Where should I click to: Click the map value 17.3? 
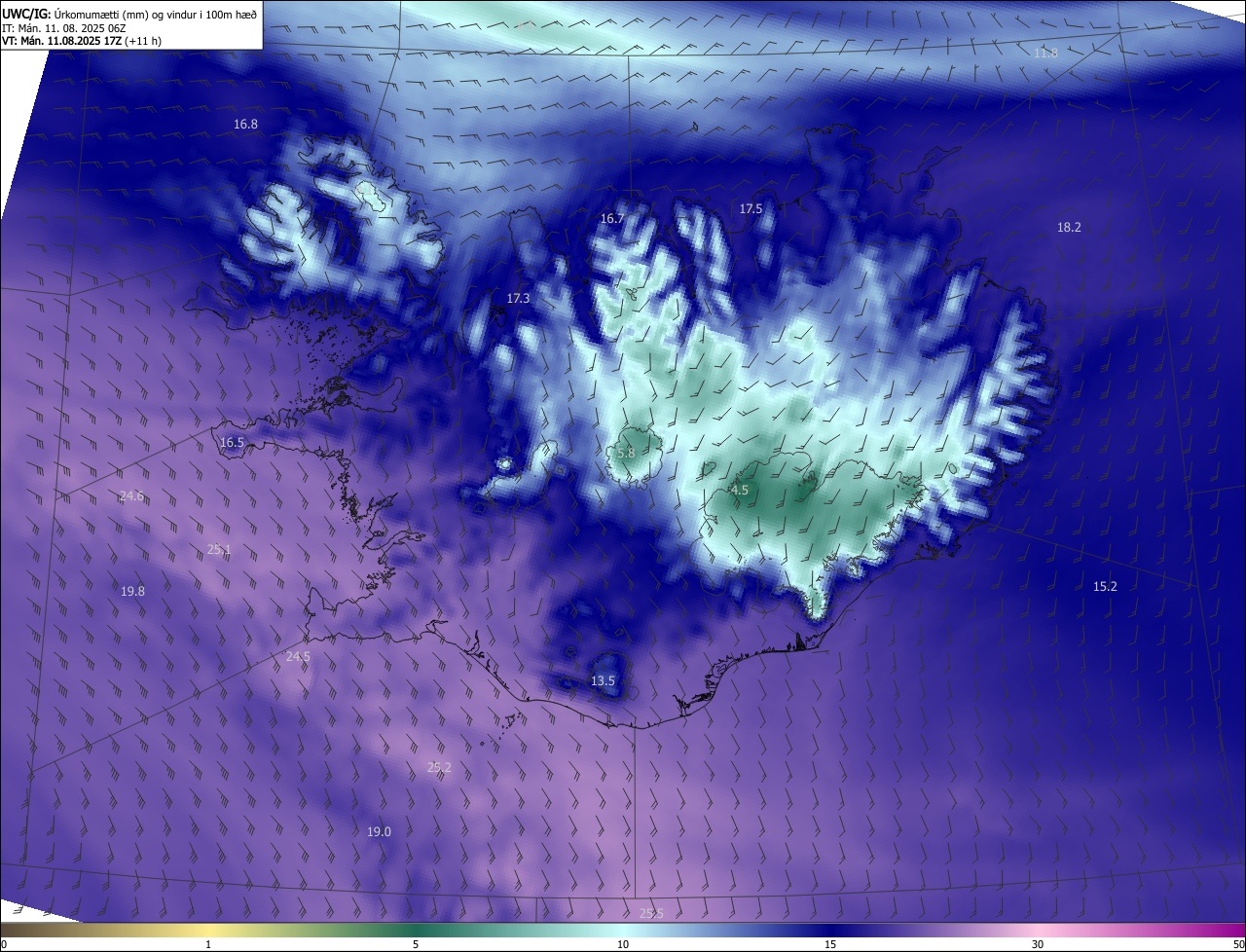pos(518,298)
